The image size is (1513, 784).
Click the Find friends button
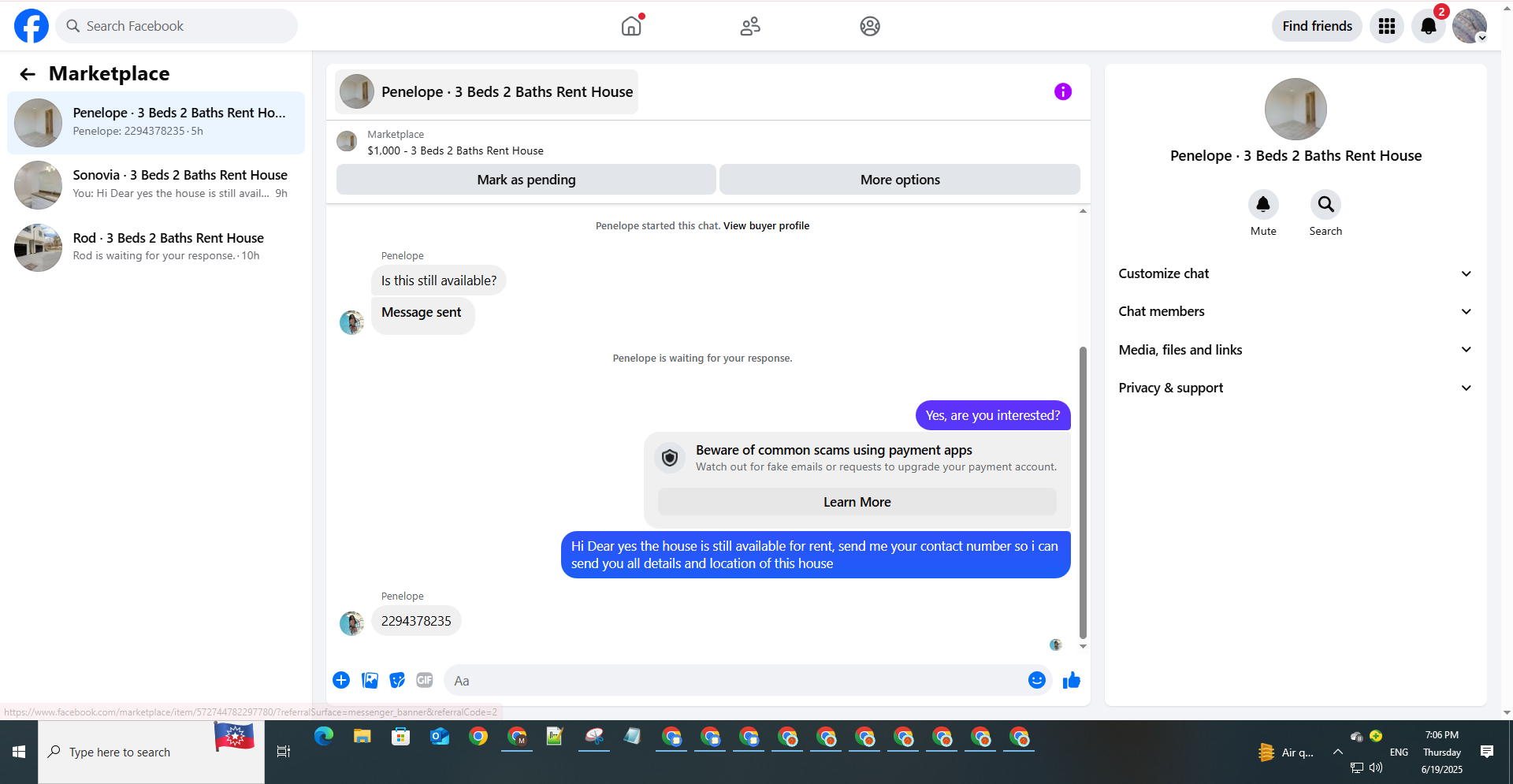pos(1317,26)
